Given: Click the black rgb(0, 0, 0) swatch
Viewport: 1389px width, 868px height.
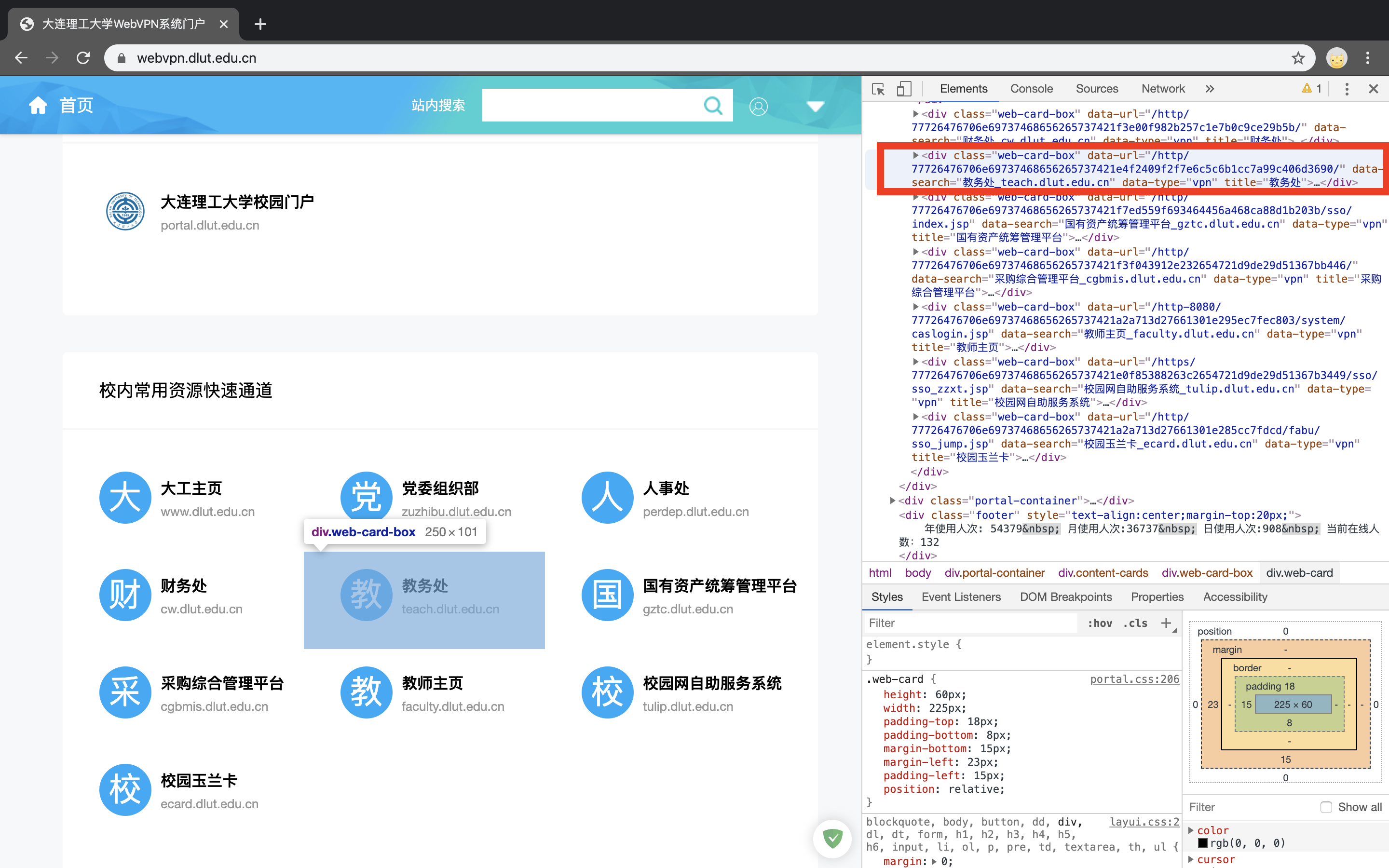Looking at the screenshot, I should [1202, 843].
